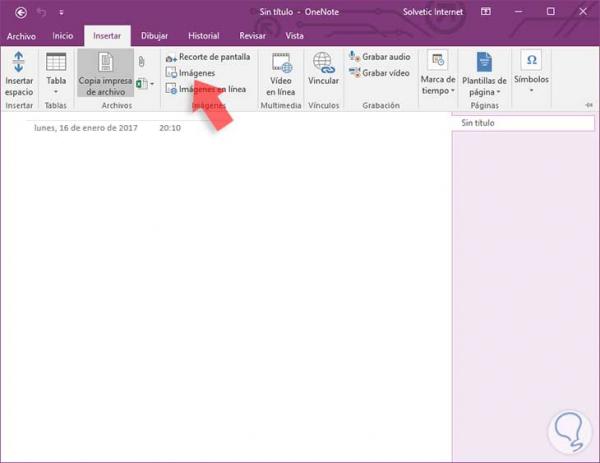Click Copia impresa de archivo icon

(x=106, y=62)
